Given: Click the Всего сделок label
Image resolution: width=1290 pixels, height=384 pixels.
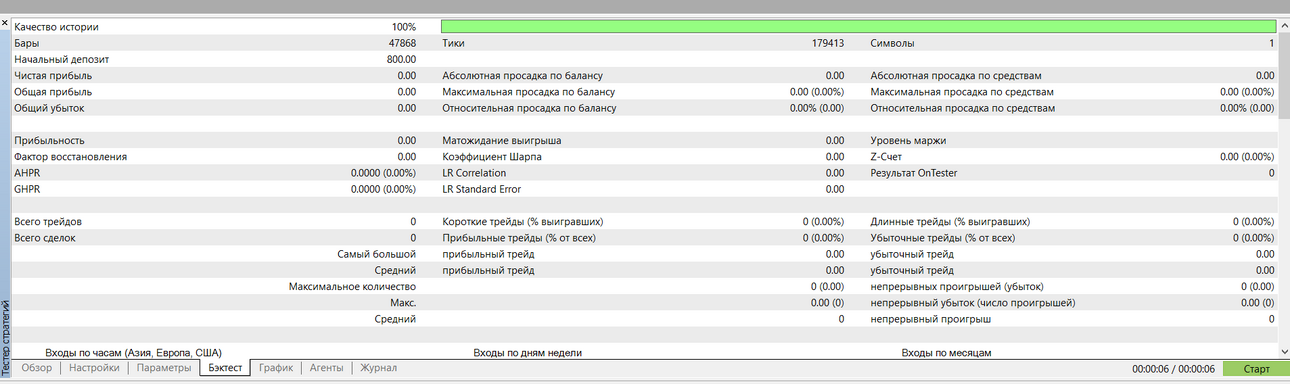Looking at the screenshot, I should pyautogui.click(x=45, y=237).
